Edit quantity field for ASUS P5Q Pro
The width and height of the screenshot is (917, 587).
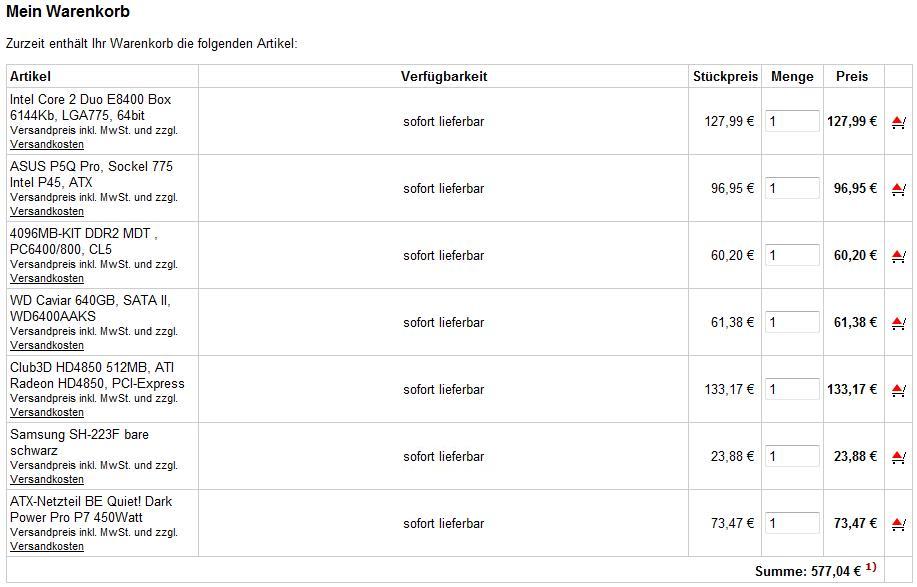coord(792,188)
